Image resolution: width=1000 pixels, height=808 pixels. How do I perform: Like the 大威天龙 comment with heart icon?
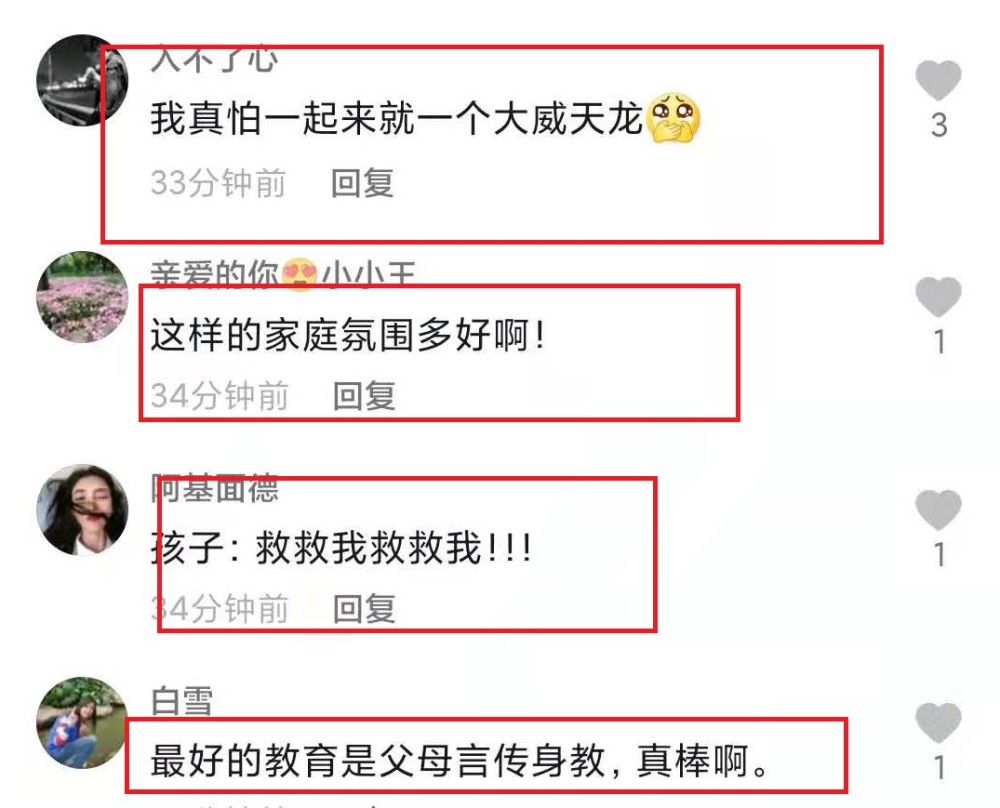[938, 80]
